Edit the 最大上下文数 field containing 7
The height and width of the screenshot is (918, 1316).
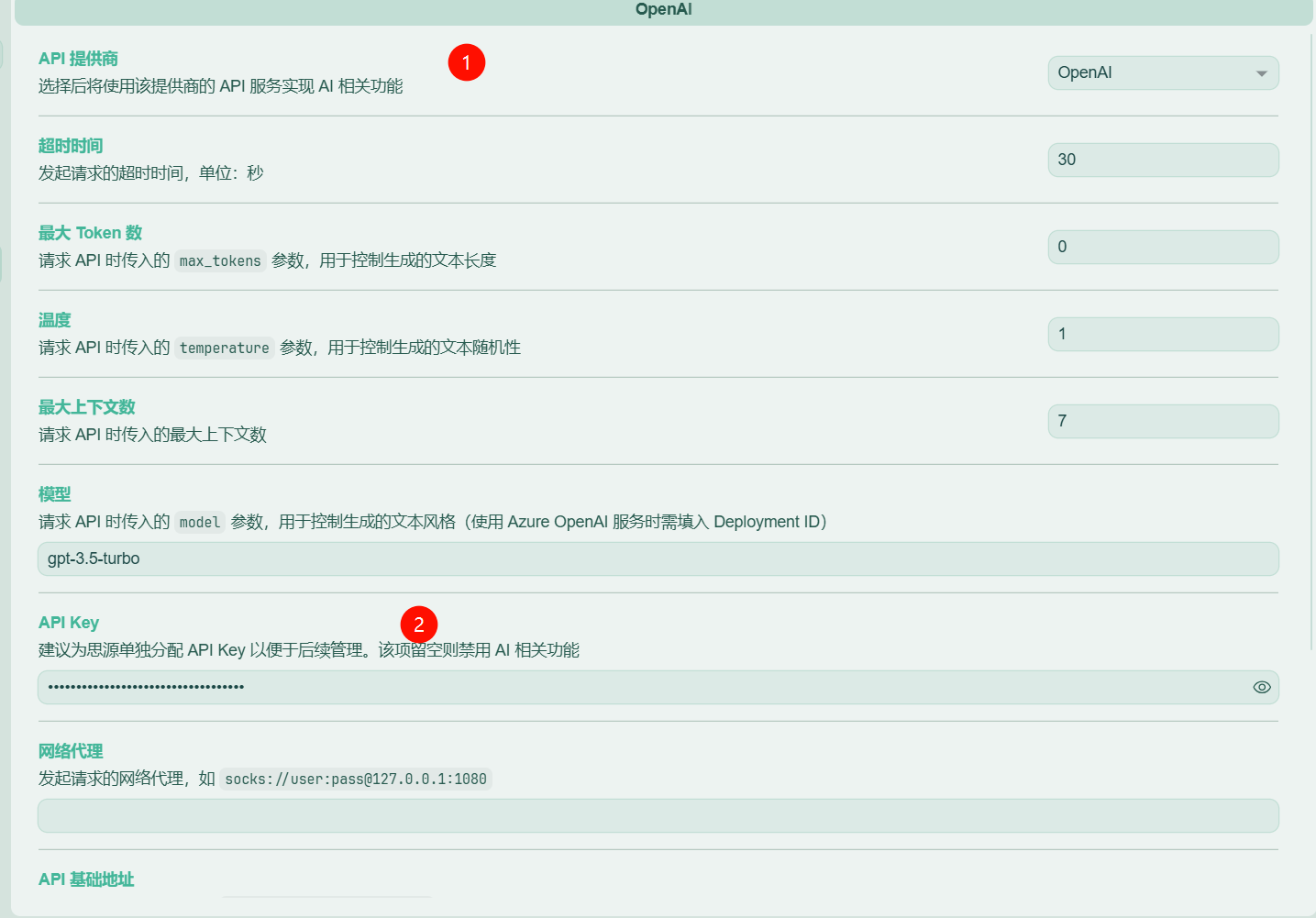click(1163, 421)
